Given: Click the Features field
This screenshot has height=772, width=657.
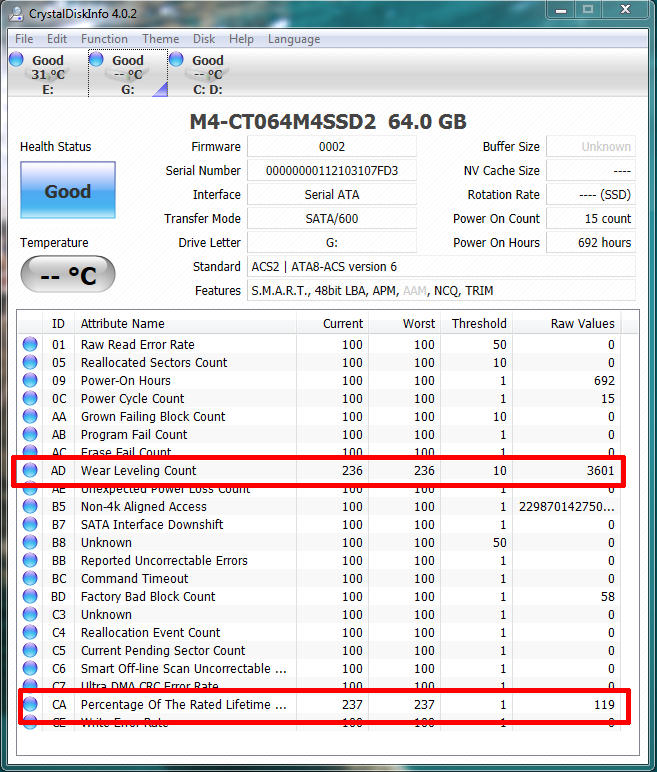Looking at the screenshot, I should (x=441, y=290).
